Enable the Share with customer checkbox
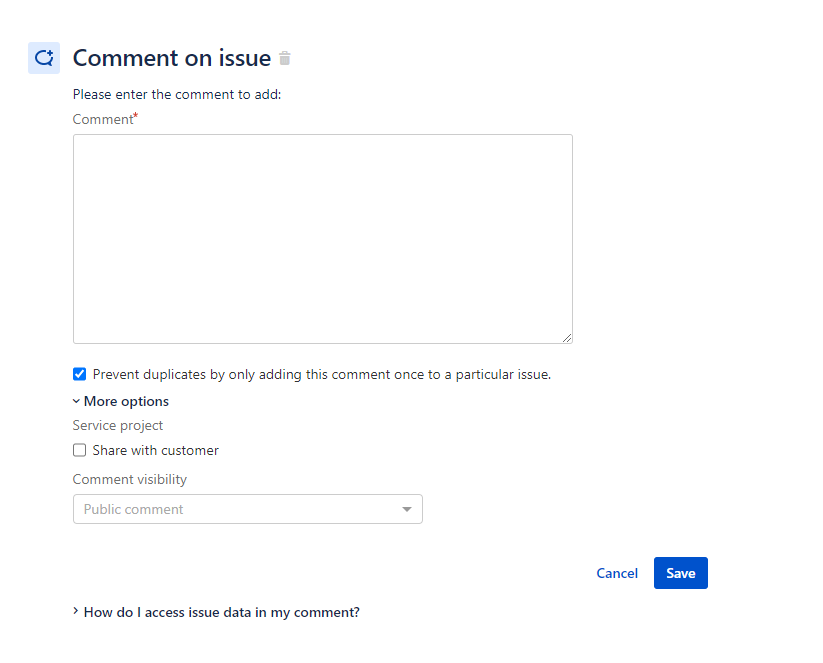 tap(80, 450)
